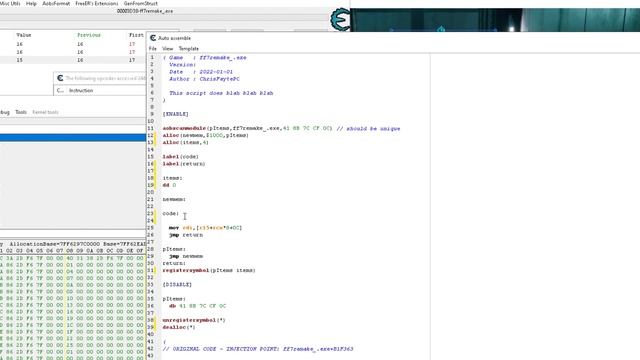Click the label(return) line
640x360 pixels.
[x=184, y=164]
